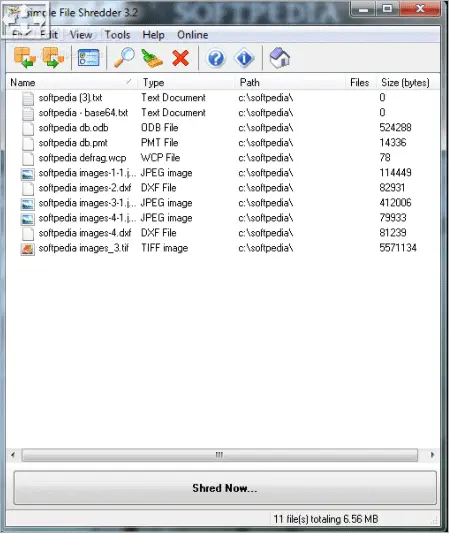This screenshot has width=449, height=533.
Task: Click the file icon of softpedia db.odb
Action: [28, 128]
